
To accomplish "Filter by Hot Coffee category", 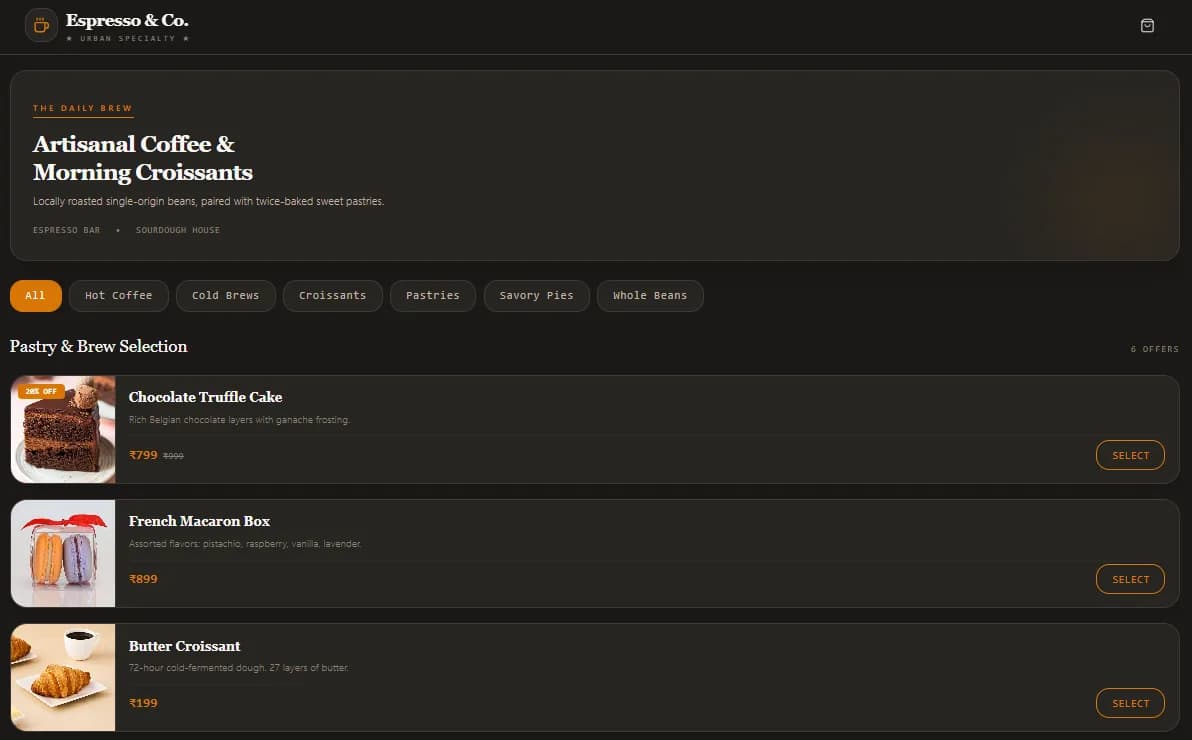I will click(119, 296).
